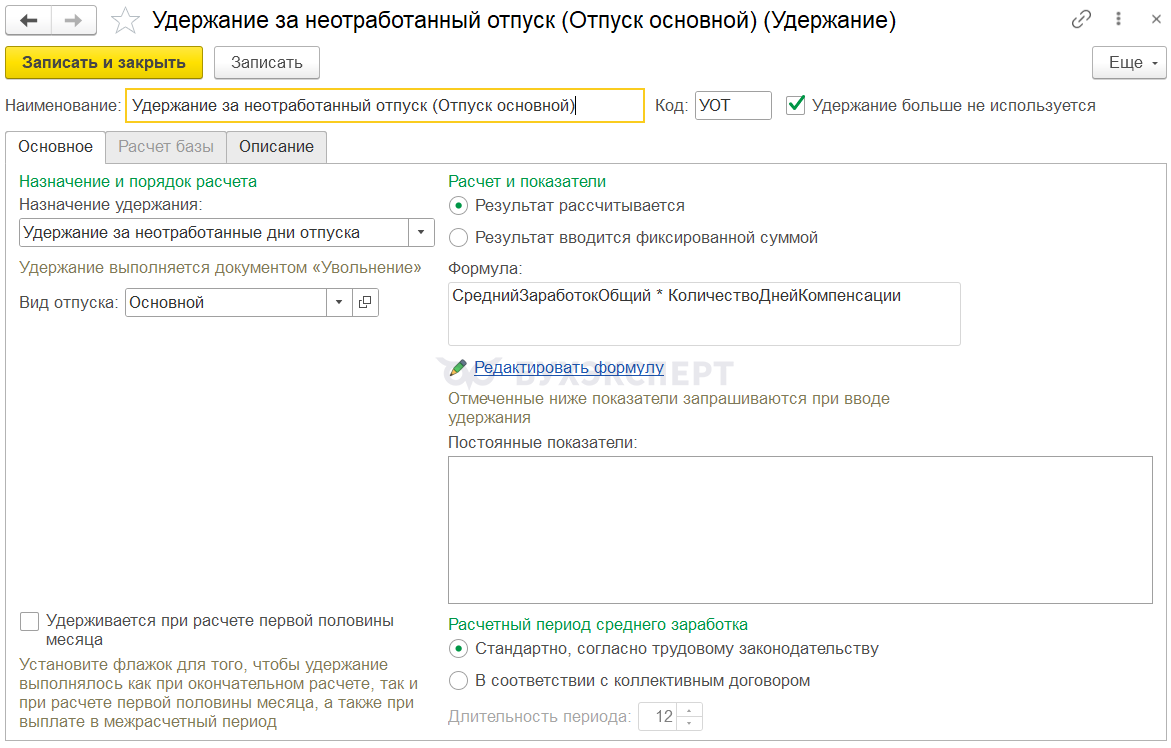Open the Еще menu
This screenshot has height=748, width=1171.
1129,63
